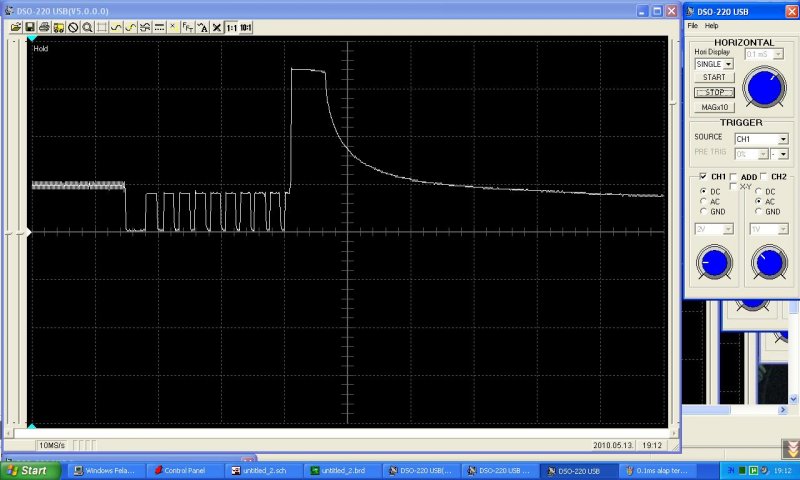Click the circle-slash clear icon in toolbar
Viewport: 800px width, 480px height.
pos(73,28)
